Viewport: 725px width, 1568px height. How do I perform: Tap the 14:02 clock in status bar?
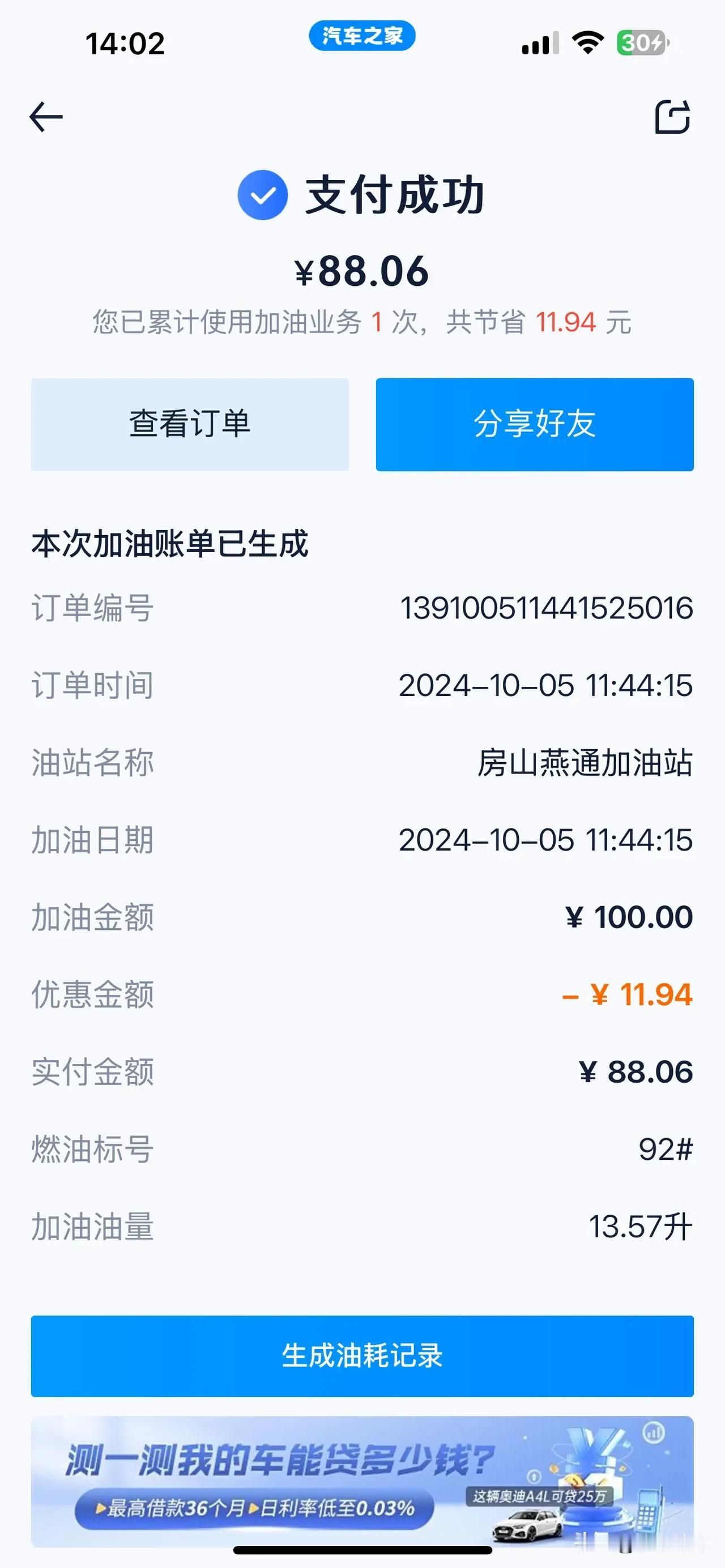pyautogui.click(x=125, y=44)
